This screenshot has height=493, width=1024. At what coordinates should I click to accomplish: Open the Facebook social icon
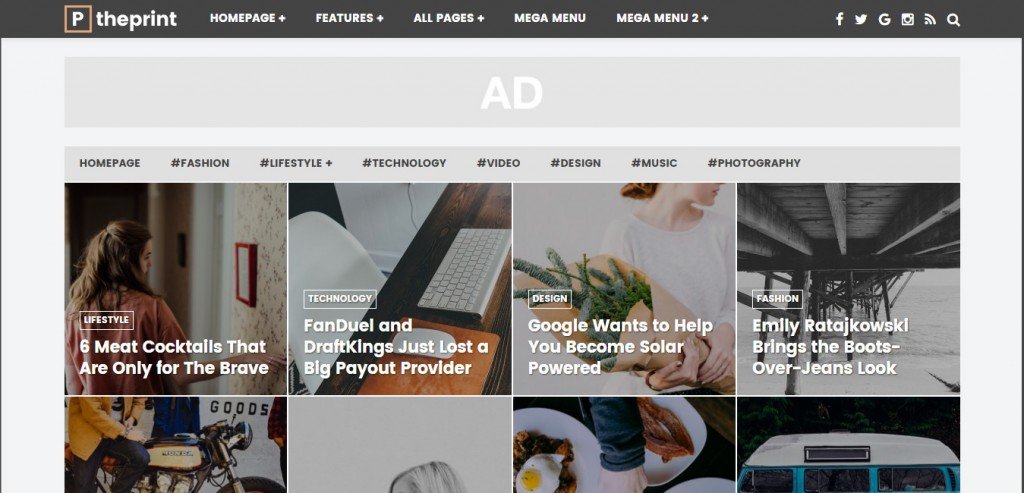pyautogui.click(x=839, y=19)
